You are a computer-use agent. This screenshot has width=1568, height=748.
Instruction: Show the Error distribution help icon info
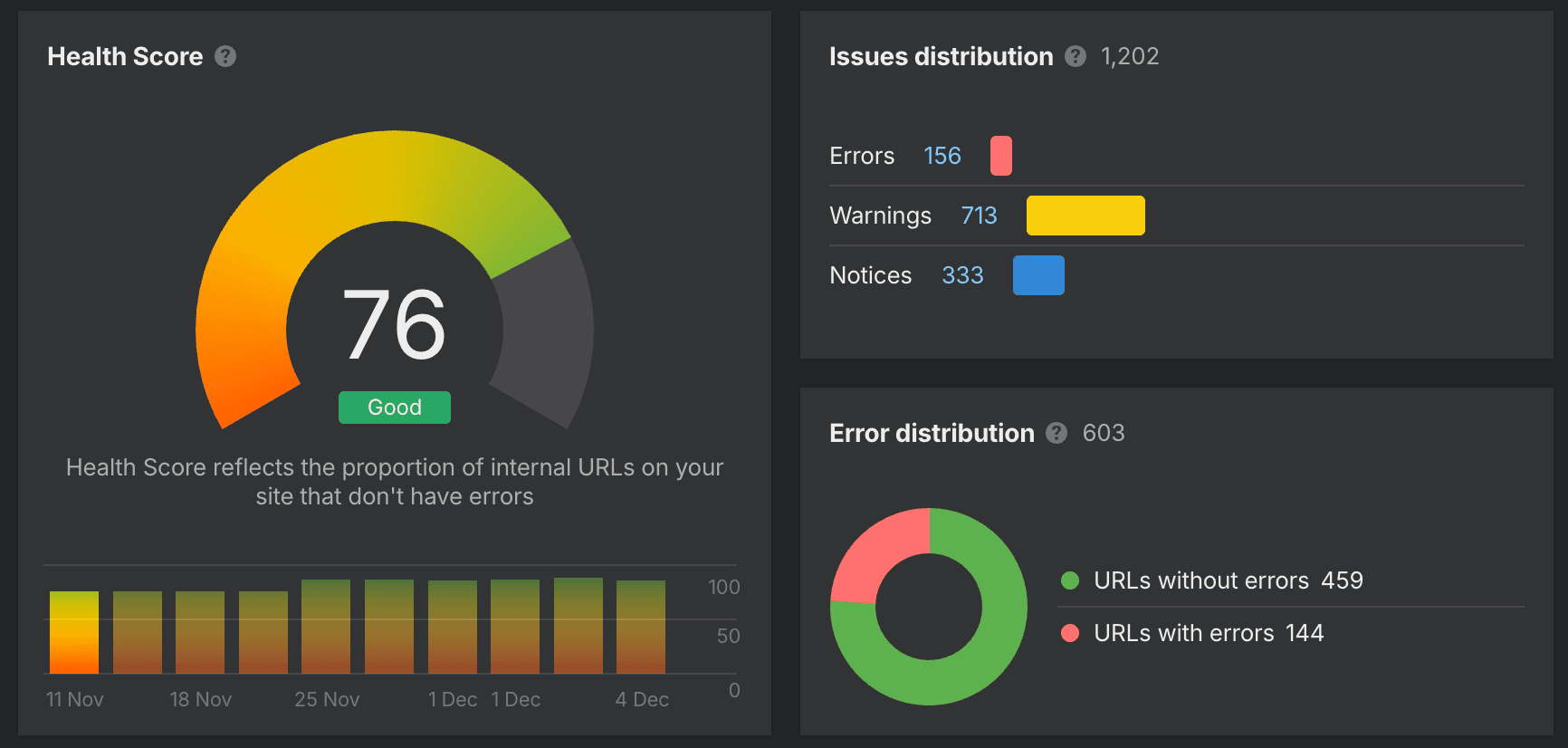pos(1056,433)
